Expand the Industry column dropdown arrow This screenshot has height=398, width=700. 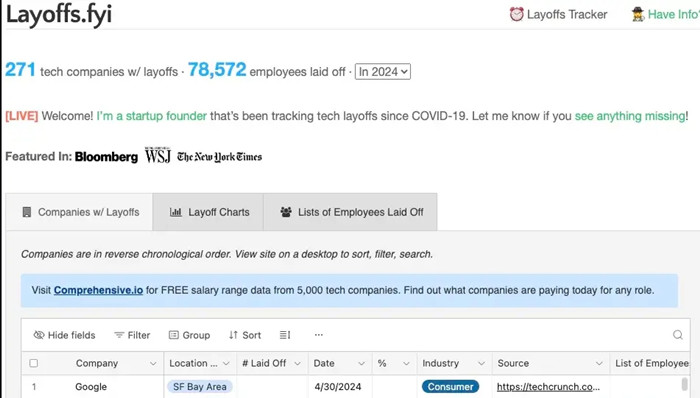[481, 364]
